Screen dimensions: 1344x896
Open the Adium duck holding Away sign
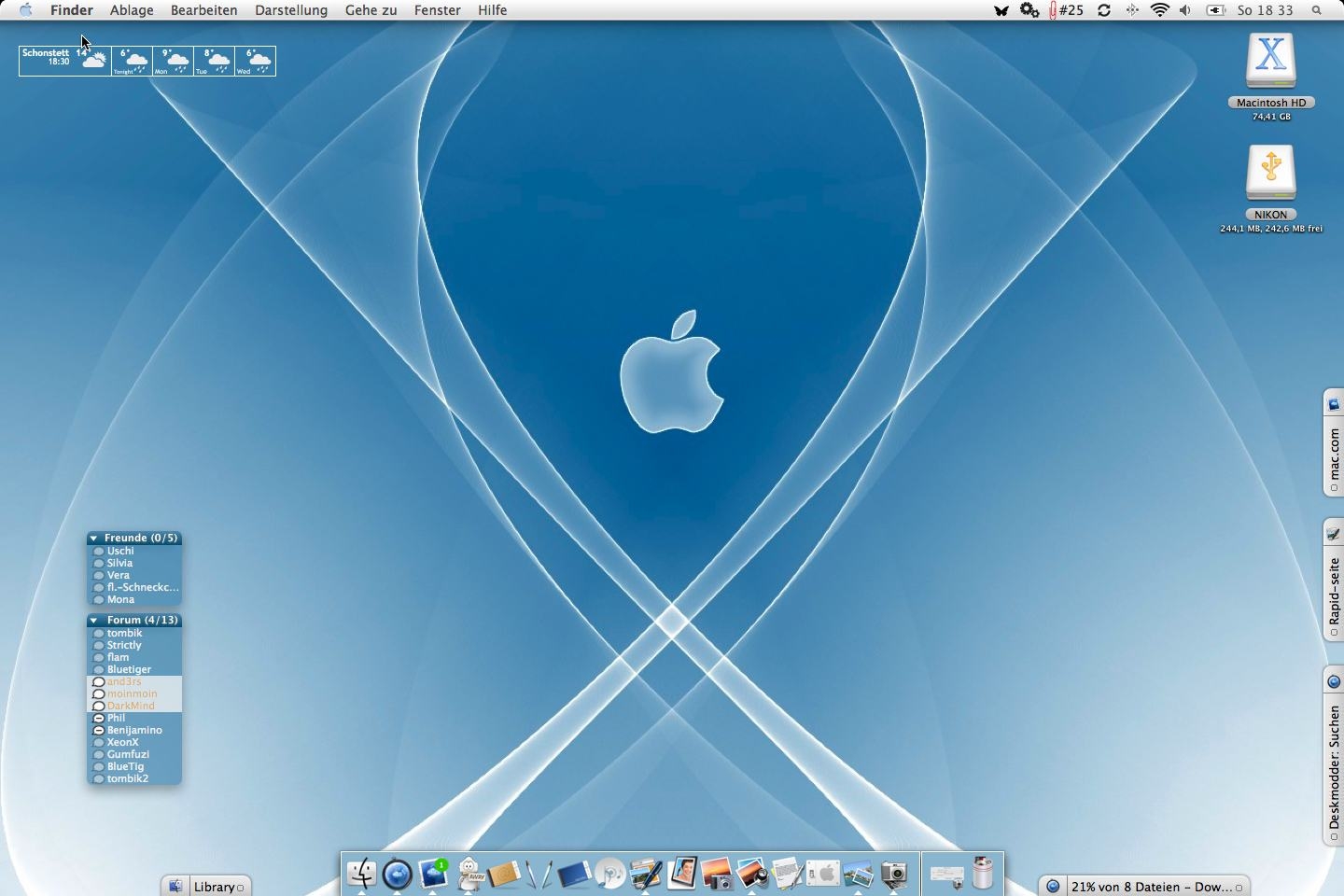(x=469, y=874)
